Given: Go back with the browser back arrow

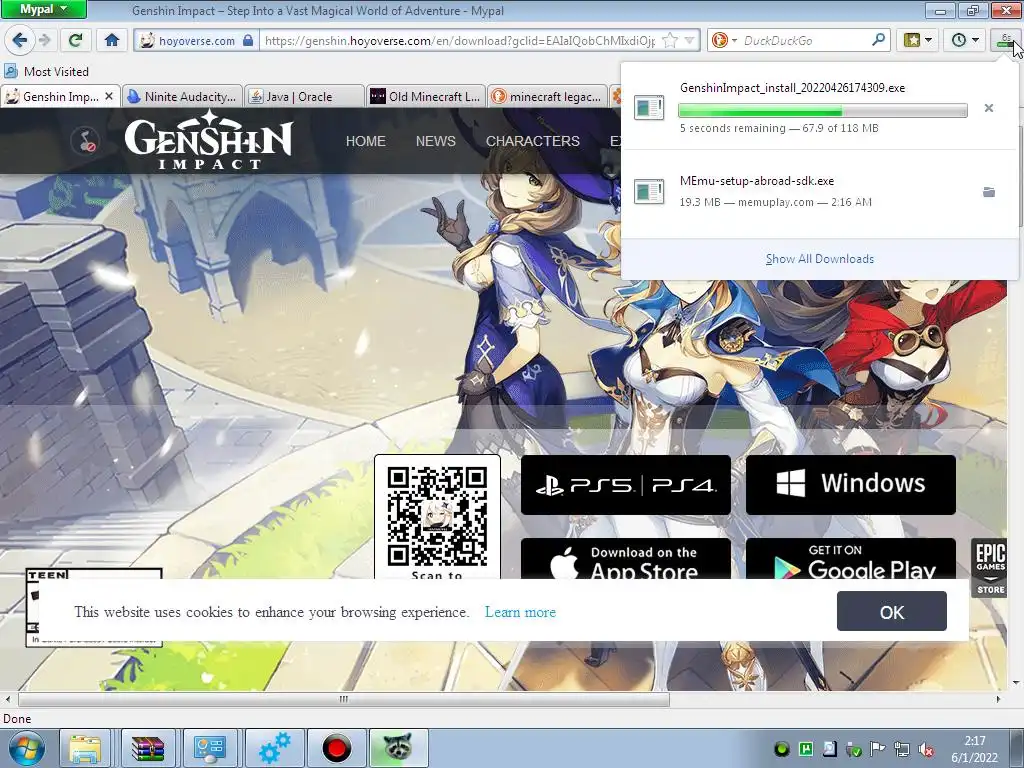Looking at the screenshot, I should (20, 40).
